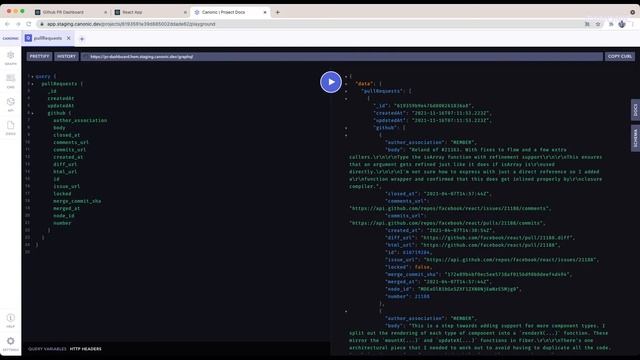Click updatedAt field in query
Screen dimensions: 640x360
pos(61,106)
